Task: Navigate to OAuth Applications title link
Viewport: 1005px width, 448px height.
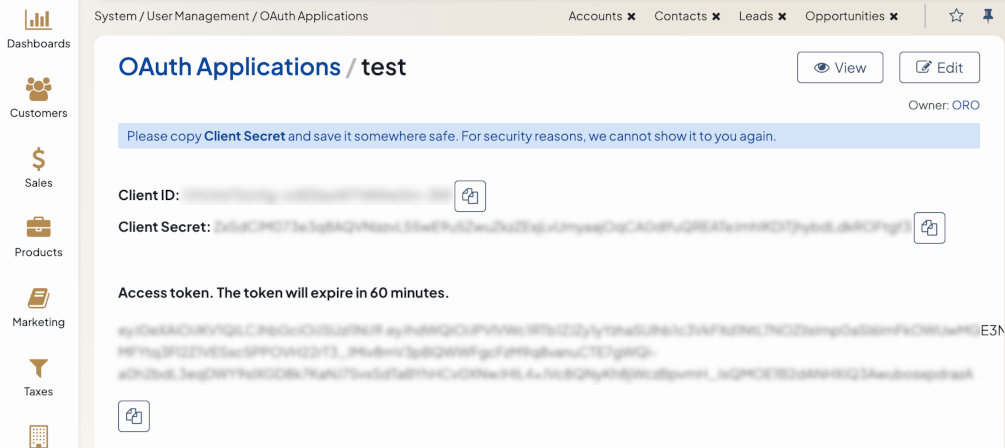Action: 229,67
